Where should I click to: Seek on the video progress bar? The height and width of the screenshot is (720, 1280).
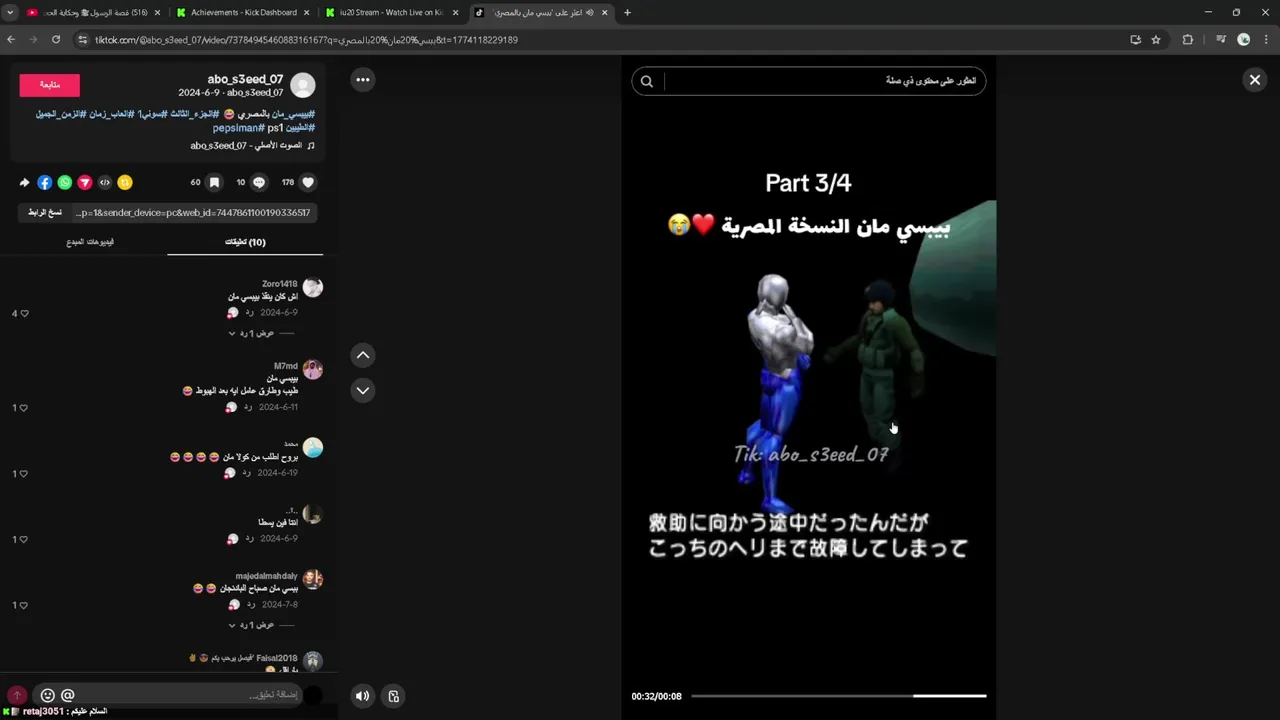pyautogui.click(x=838, y=696)
